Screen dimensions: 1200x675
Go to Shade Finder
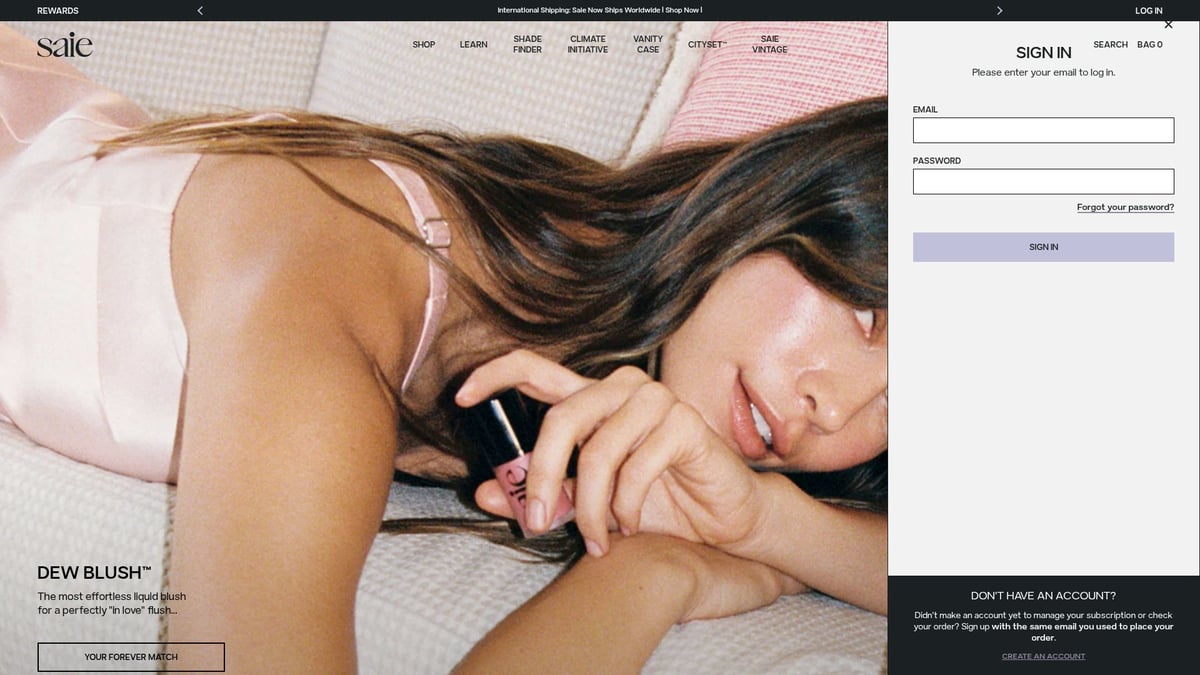(x=527, y=44)
